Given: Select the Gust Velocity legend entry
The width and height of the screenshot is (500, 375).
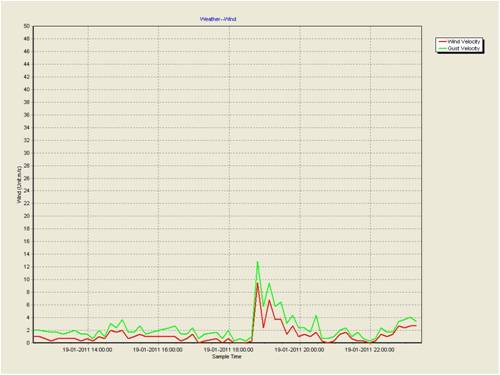Looking at the screenshot, I should pos(460,48).
